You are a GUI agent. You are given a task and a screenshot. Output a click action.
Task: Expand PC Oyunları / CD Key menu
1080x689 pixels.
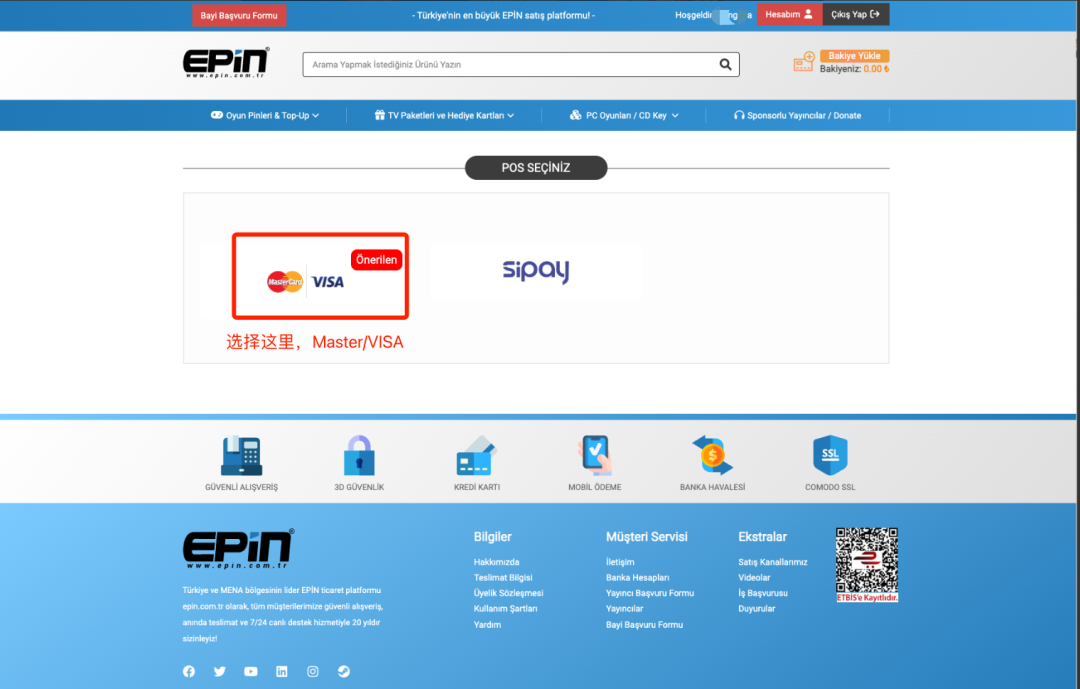[624, 115]
